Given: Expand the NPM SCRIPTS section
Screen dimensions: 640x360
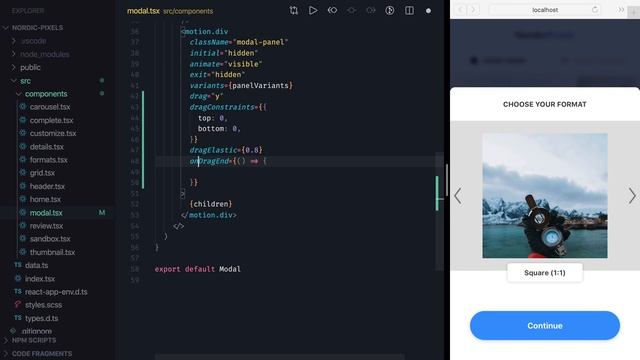Looking at the screenshot, I should [6, 340].
